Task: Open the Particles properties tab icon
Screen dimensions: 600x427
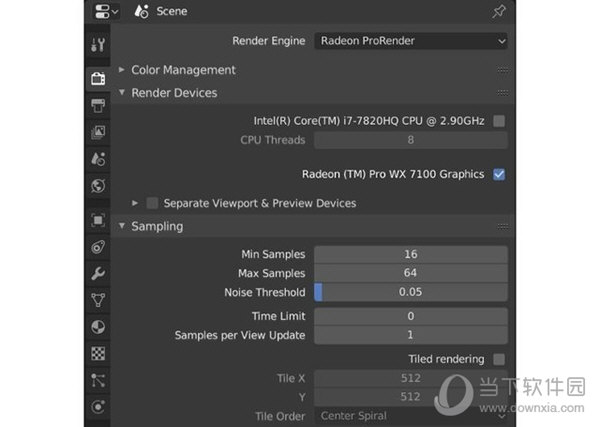Action: point(98,380)
